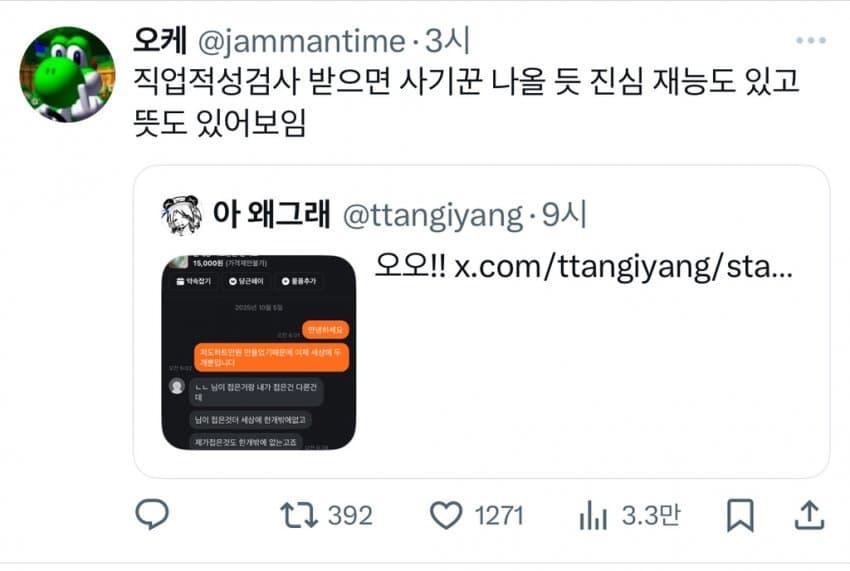Open display name 오케 profile

[160, 41]
